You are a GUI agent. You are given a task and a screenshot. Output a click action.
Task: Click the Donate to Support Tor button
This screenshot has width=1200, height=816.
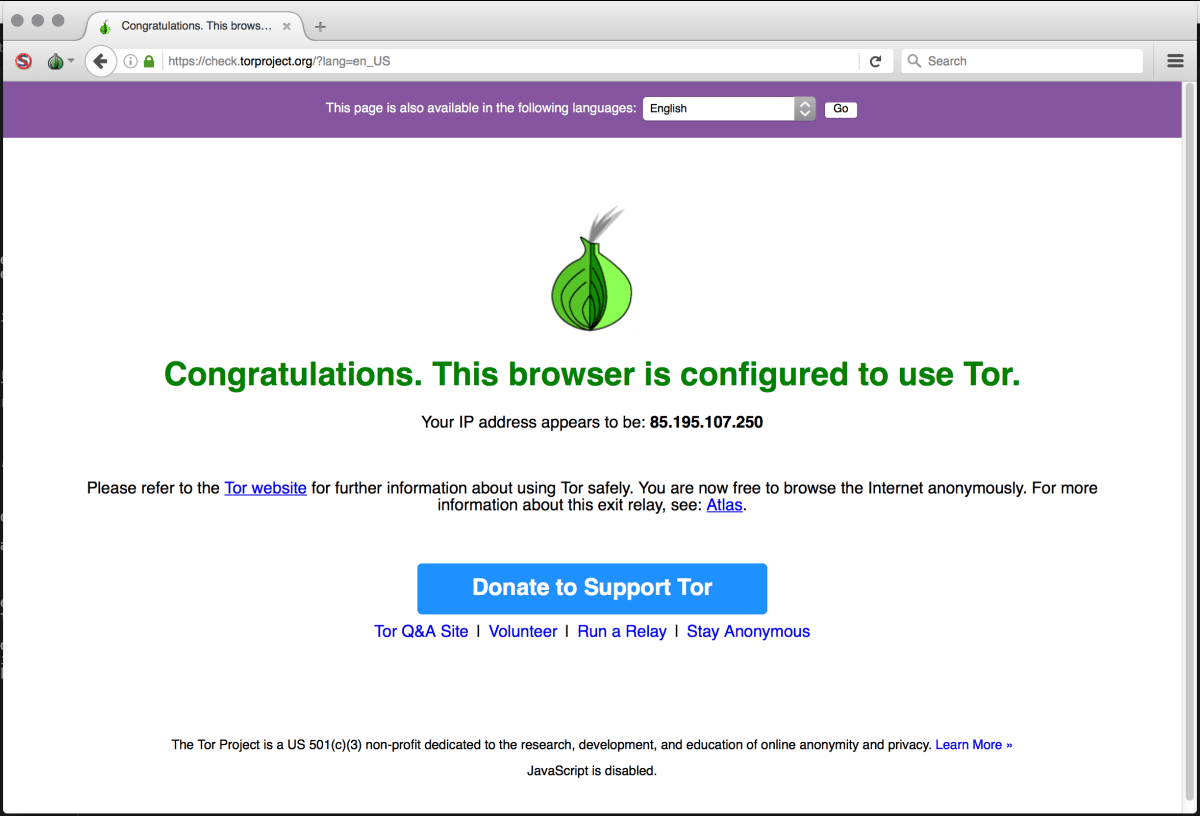coord(592,588)
